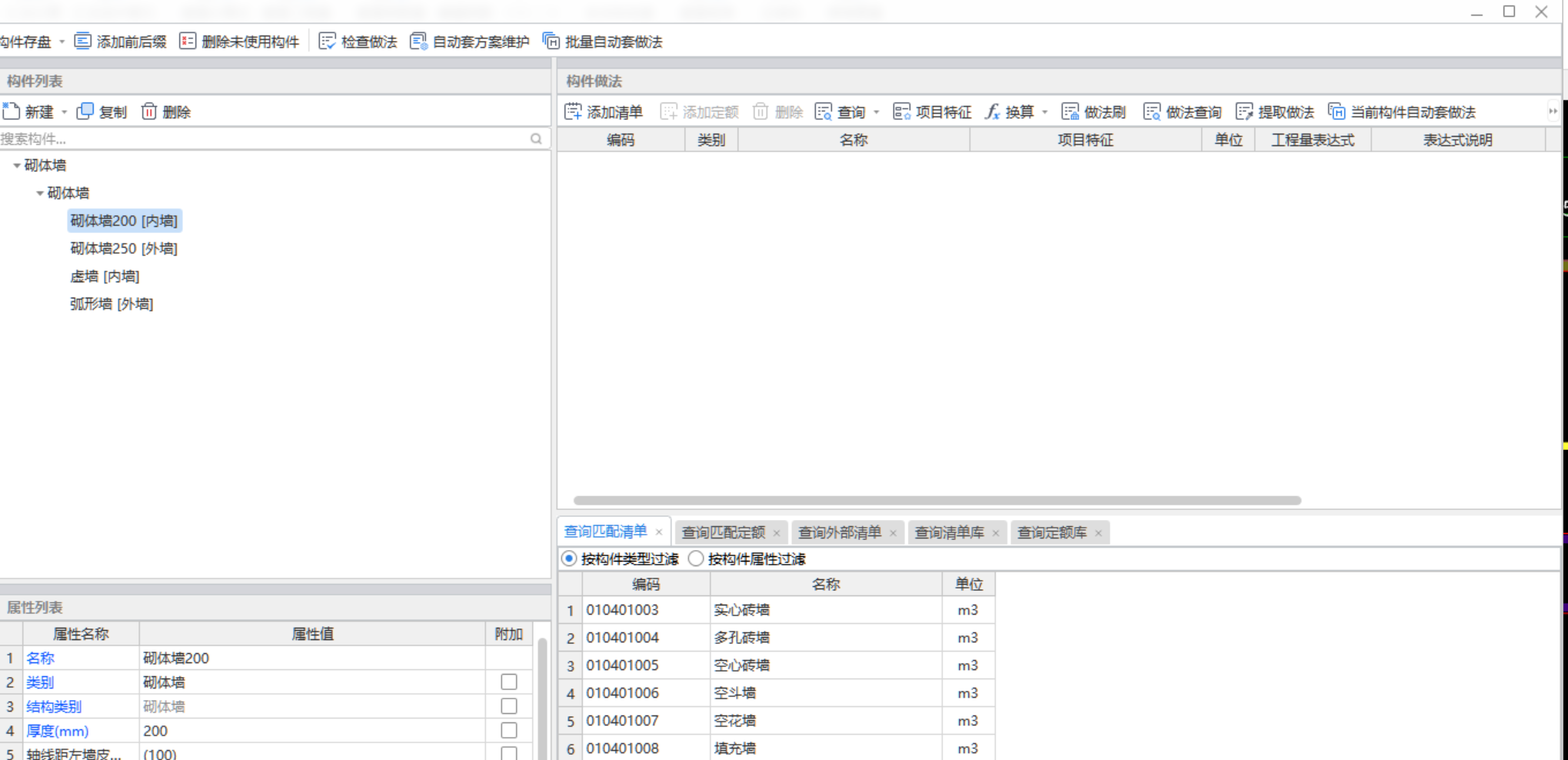Image resolution: width=1568 pixels, height=760 pixels.
Task: Select row 010401003 实心砖墙
Action: pos(777,610)
